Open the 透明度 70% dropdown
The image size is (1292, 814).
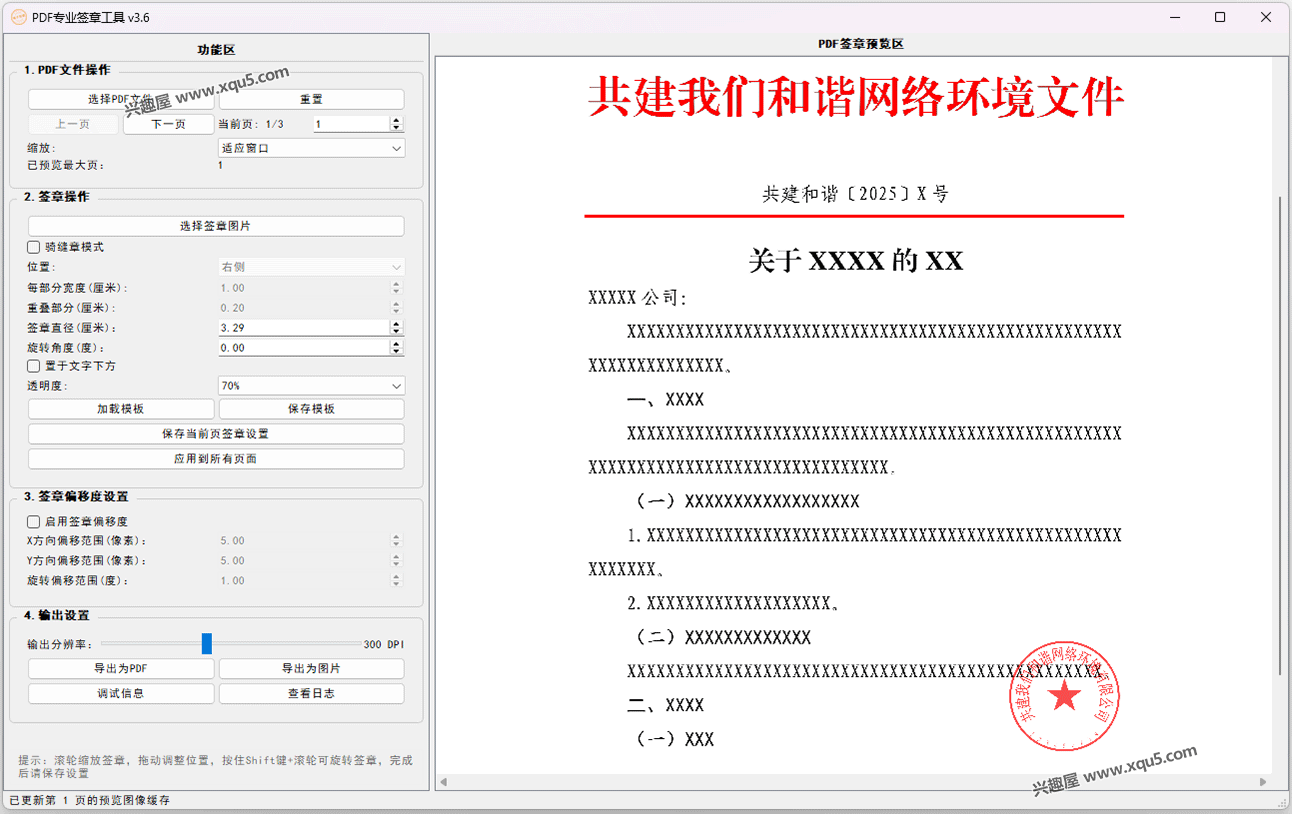click(x=311, y=386)
